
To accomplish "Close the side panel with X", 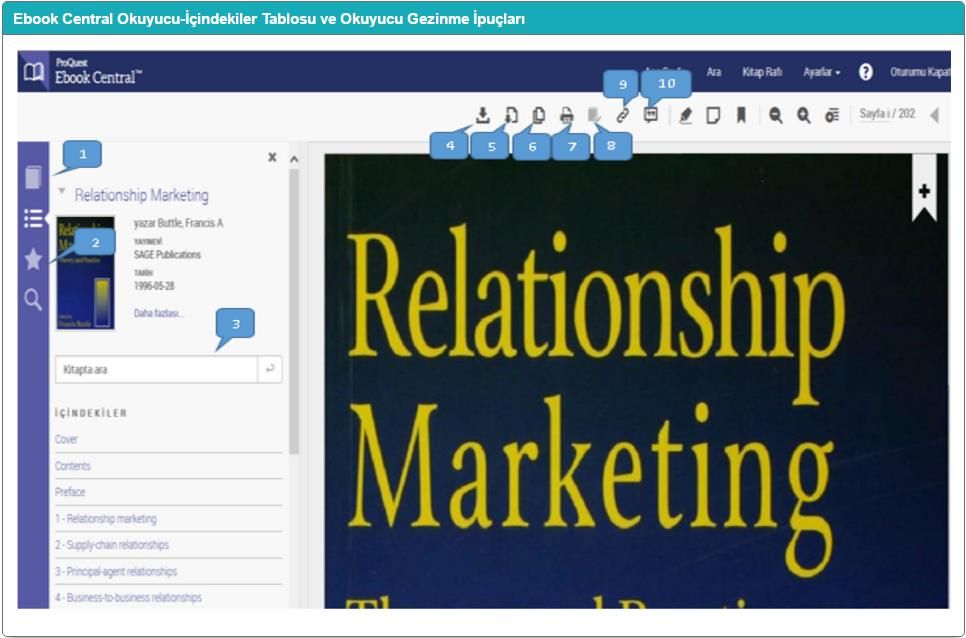I will [x=272, y=157].
